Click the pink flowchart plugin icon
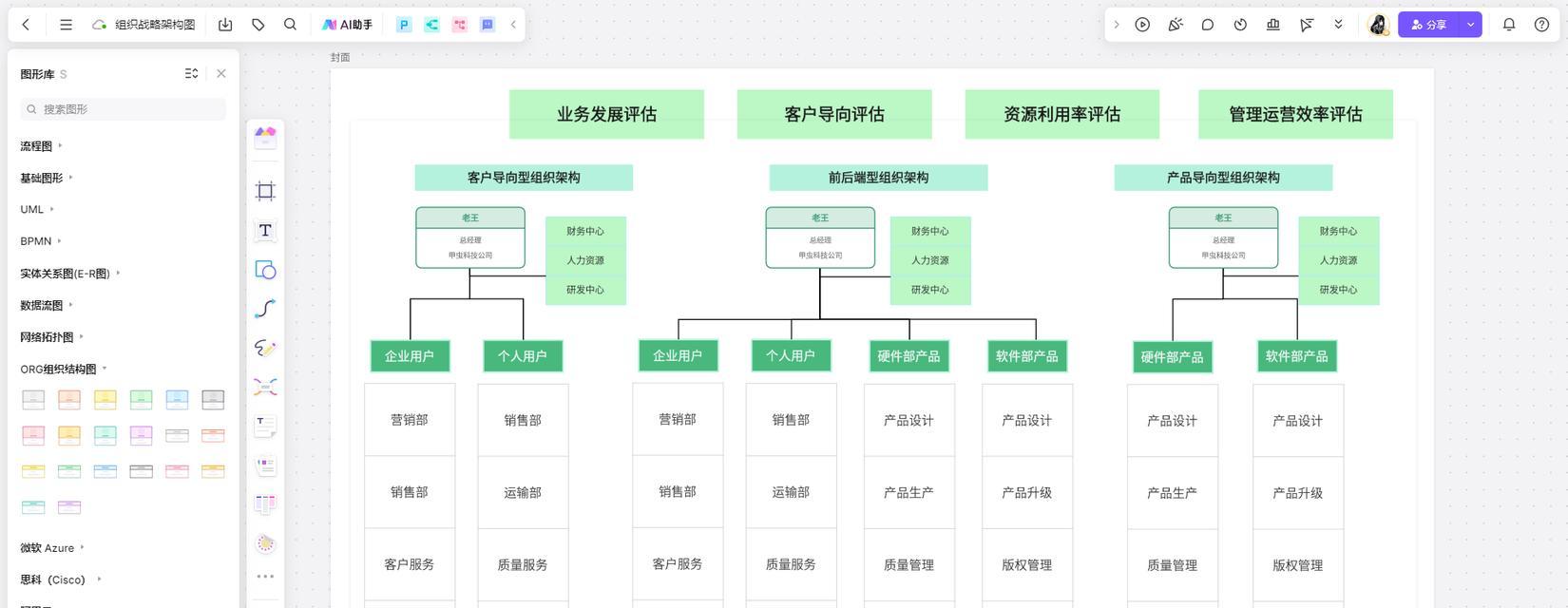The width and height of the screenshot is (1568, 608). tap(460, 25)
